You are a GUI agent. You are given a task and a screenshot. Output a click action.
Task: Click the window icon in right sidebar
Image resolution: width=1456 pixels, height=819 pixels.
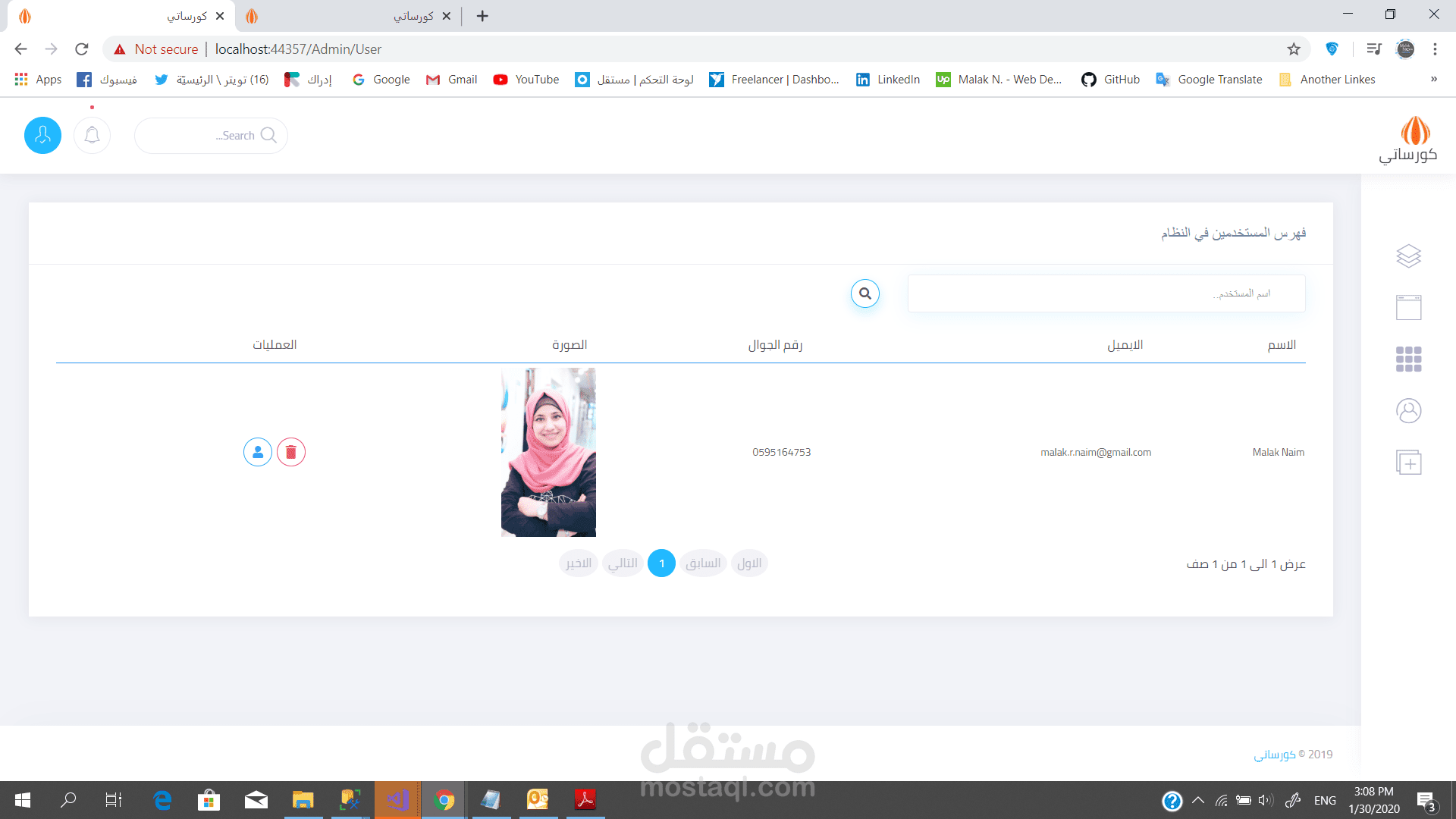(x=1408, y=307)
